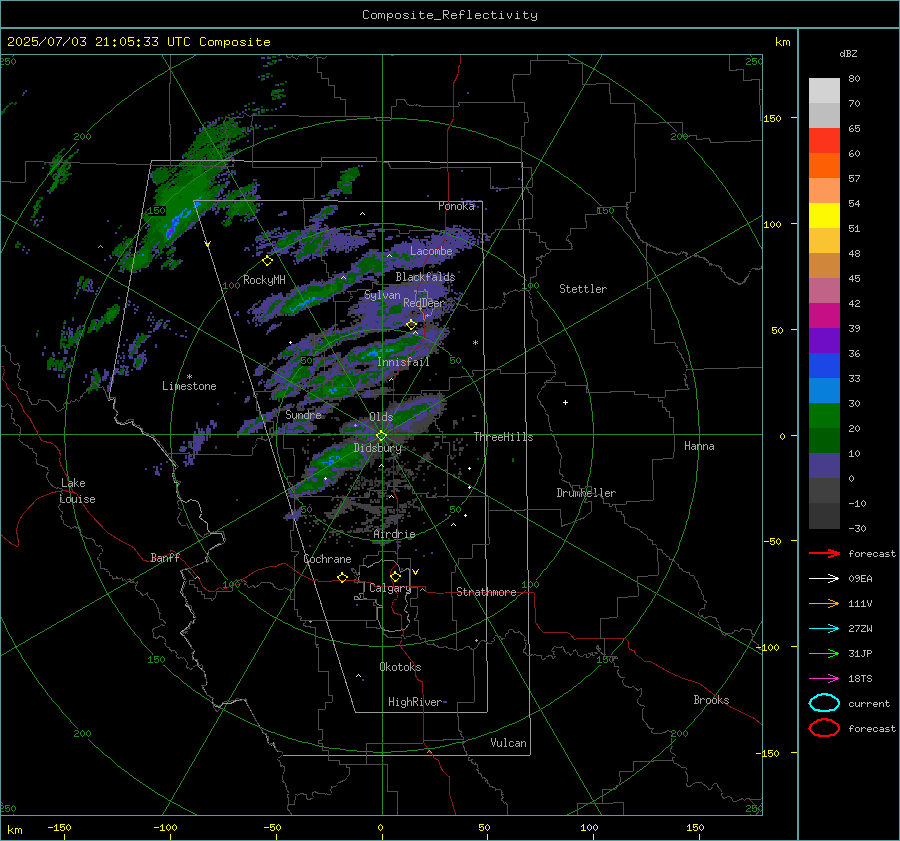Click the Olds city label

tap(381, 417)
